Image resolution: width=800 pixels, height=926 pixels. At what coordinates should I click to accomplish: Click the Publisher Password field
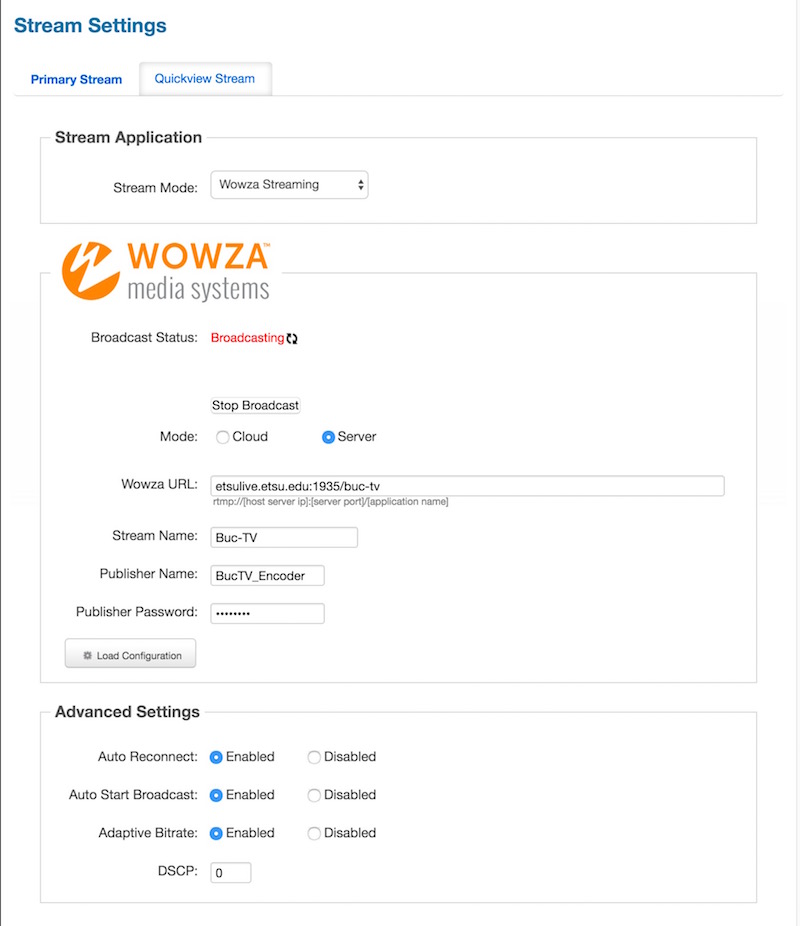click(267, 613)
